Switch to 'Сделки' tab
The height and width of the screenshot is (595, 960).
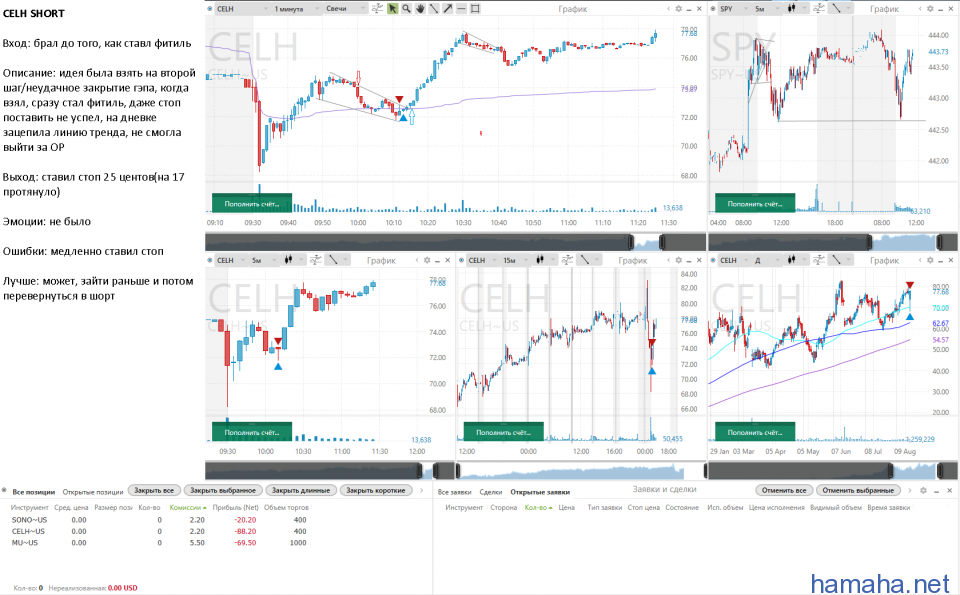(491, 492)
